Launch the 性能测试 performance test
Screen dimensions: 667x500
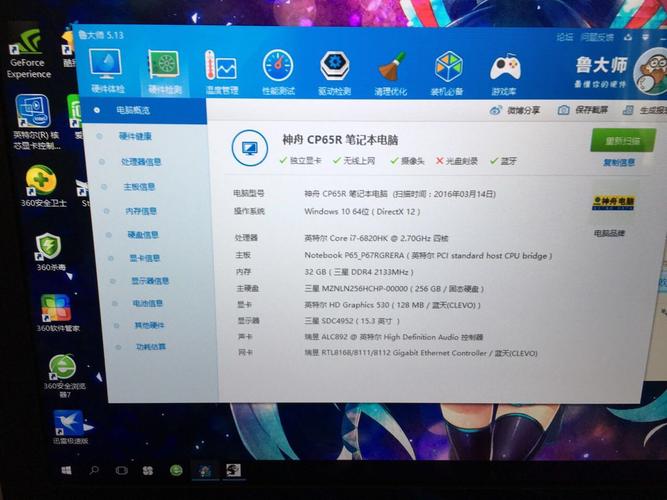coord(278,72)
